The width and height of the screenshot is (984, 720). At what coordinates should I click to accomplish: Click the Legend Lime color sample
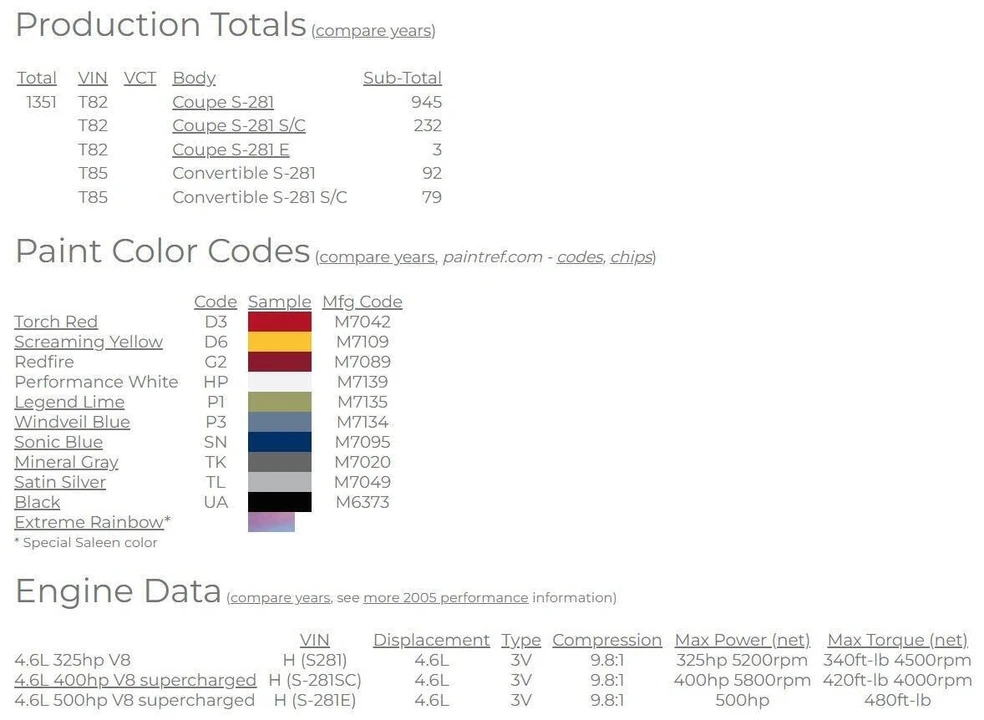click(x=279, y=402)
